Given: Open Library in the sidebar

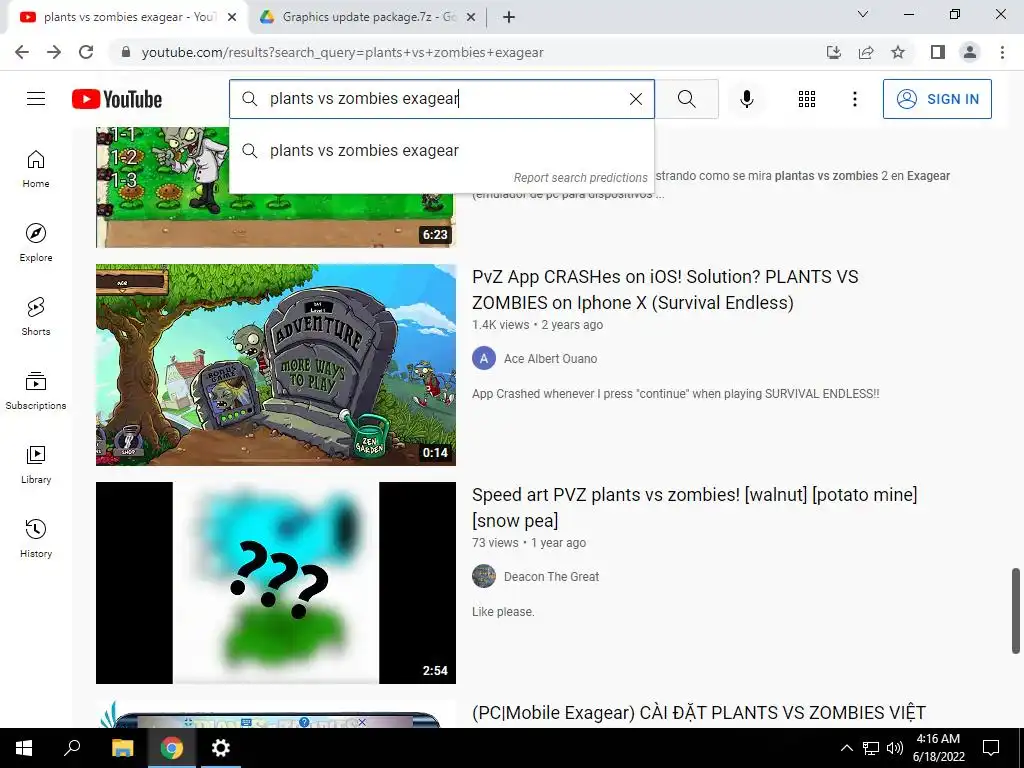Looking at the screenshot, I should pos(36,464).
